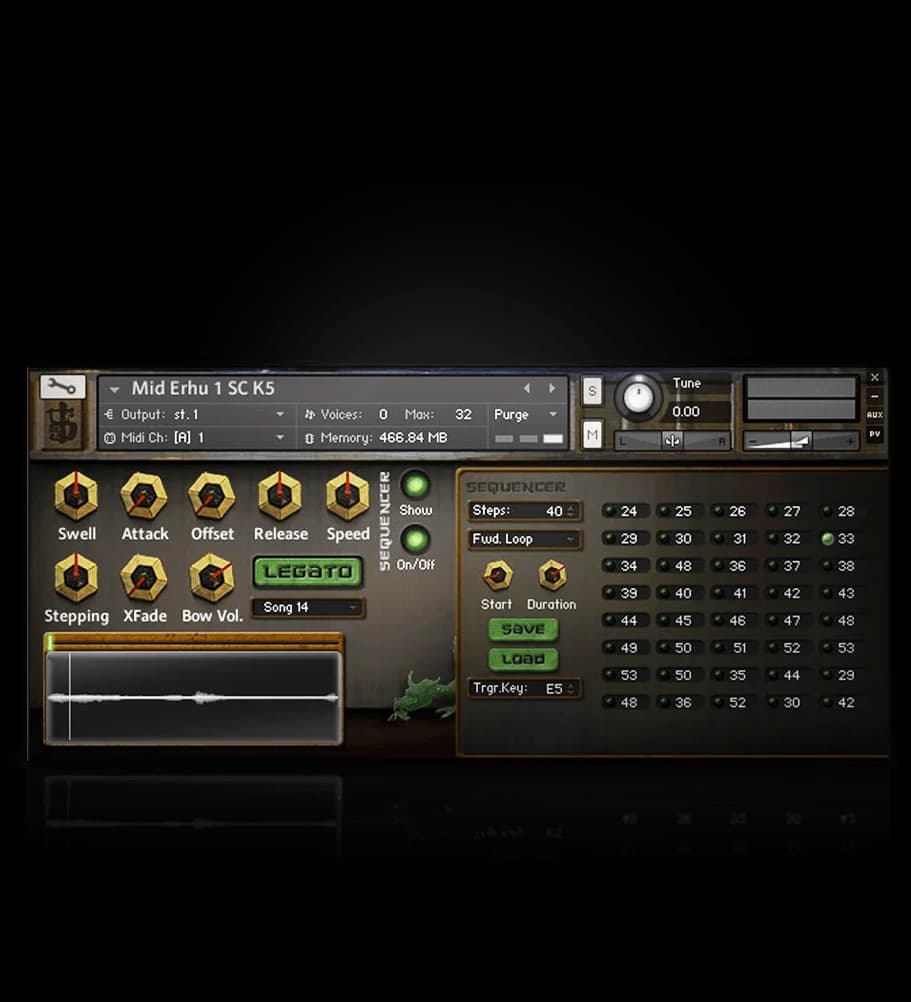Screen dimensions: 911x1002
Task: Open the Song 14 dropdown
Action: click(x=308, y=608)
